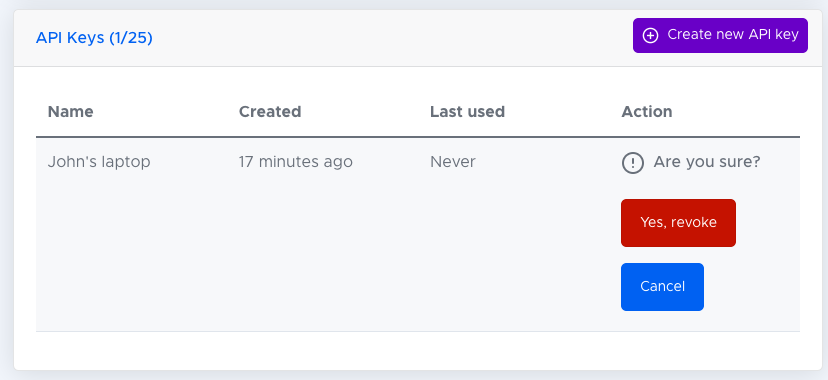Viewport: 828px width, 380px height.
Task: Click the exclamation warning icon beside Are you sure
Action: click(x=633, y=163)
